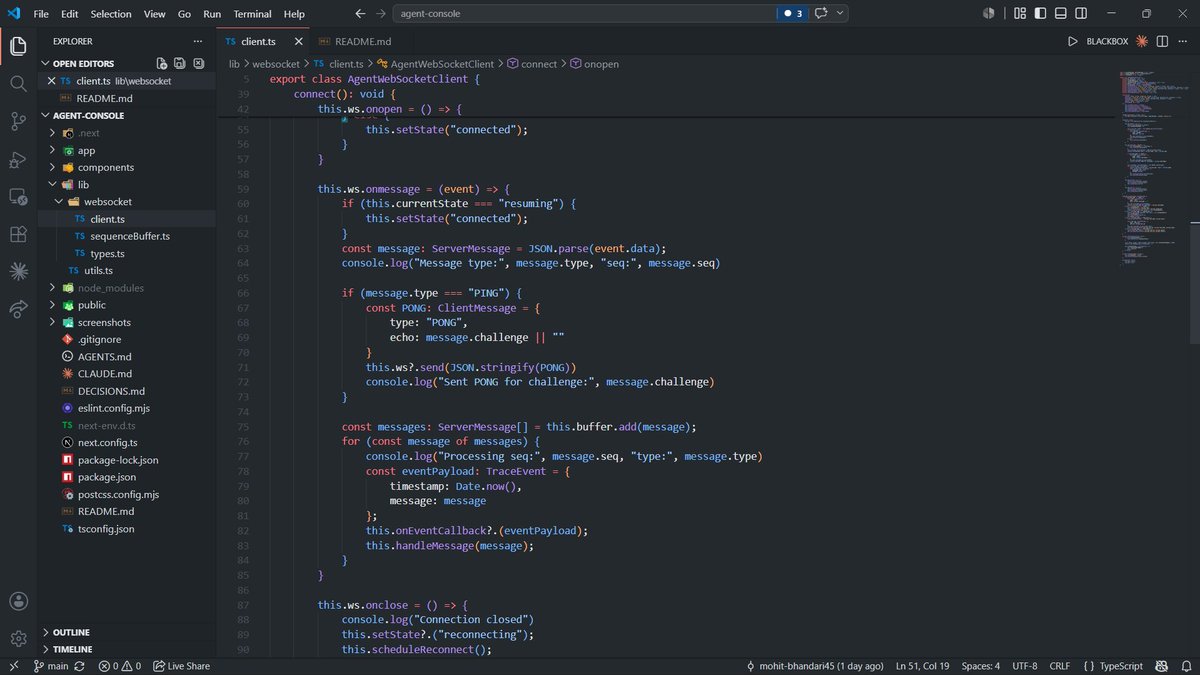This screenshot has width=1200, height=675.
Task: Click the Run play icon in editor toolbar
Action: (1072, 41)
